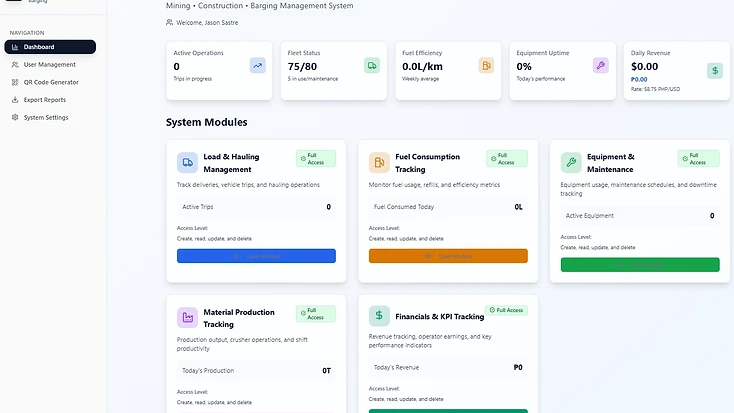This screenshot has width=734, height=413.
Task: Click the Load & Hauling truck icon
Action: (187, 162)
